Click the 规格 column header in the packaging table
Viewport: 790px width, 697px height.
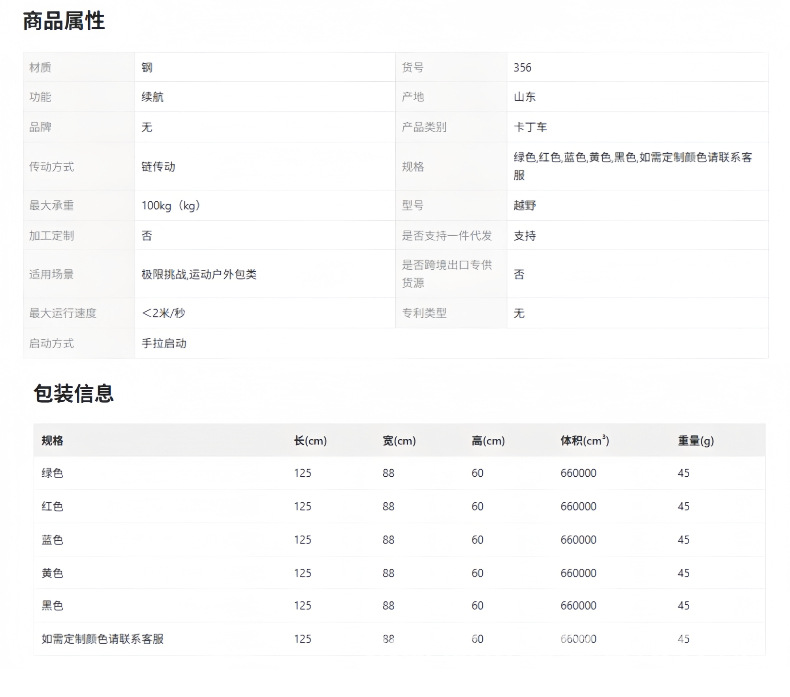click(x=52, y=440)
